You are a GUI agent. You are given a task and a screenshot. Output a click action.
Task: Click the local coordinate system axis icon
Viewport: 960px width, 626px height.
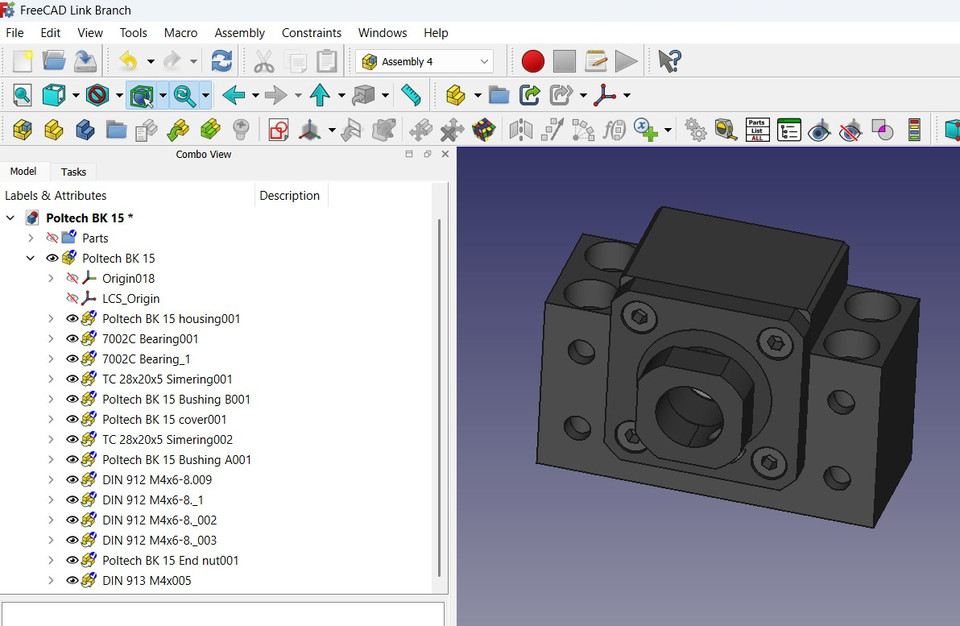(x=605, y=96)
